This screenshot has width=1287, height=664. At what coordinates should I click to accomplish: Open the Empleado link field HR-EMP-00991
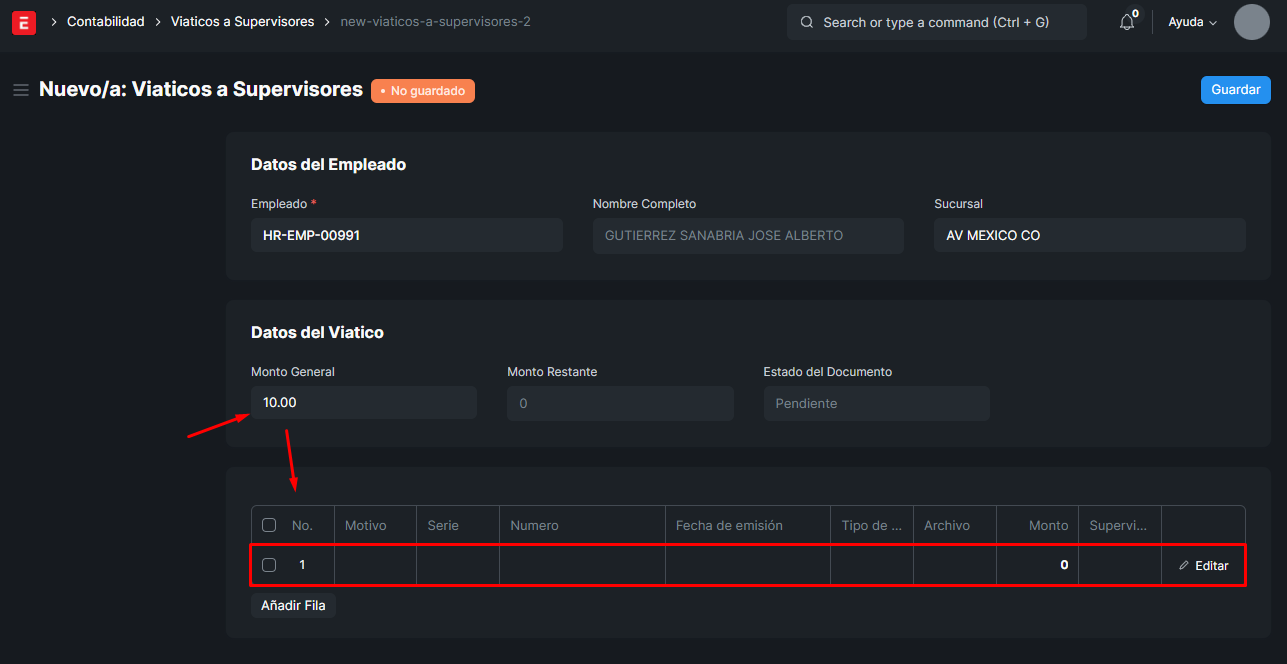coord(406,236)
